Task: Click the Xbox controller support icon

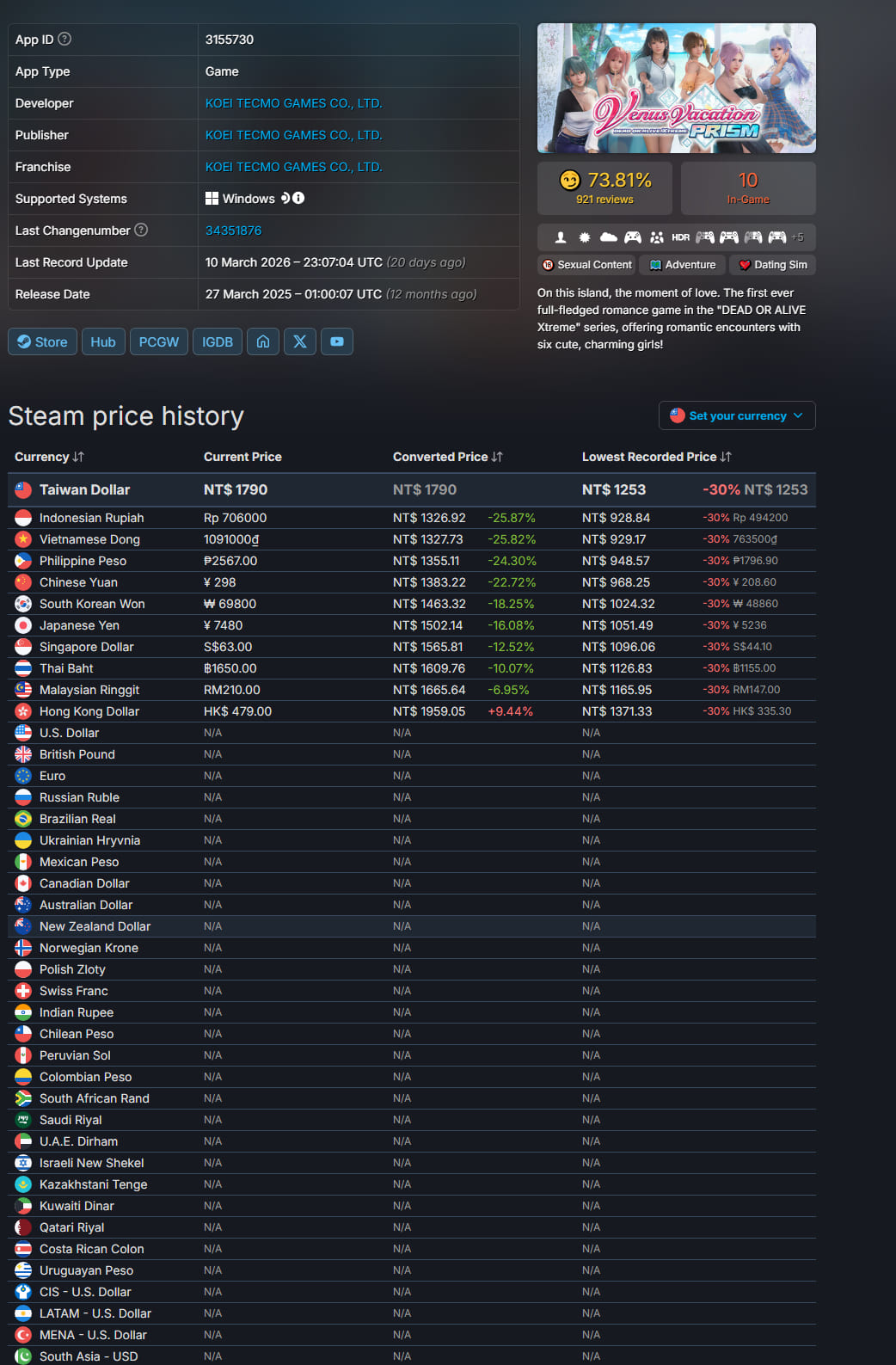Action: (x=633, y=237)
